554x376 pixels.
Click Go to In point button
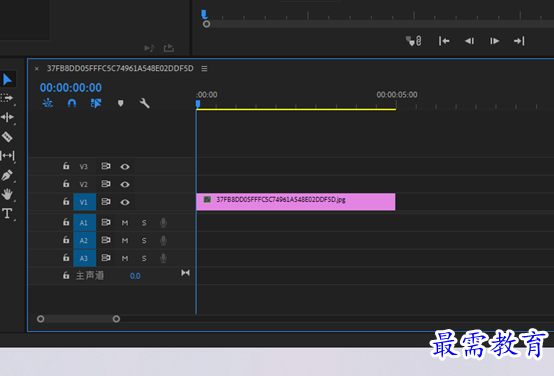click(x=444, y=41)
